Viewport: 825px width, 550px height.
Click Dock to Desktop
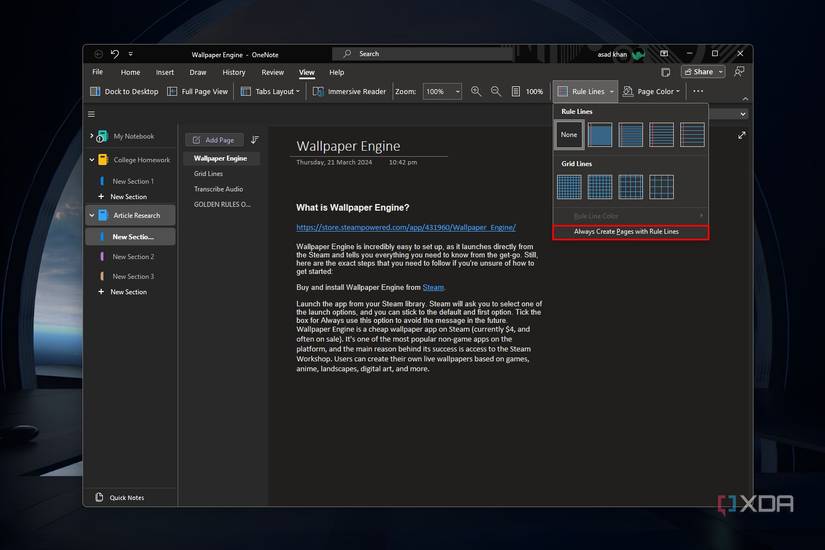pos(124,92)
